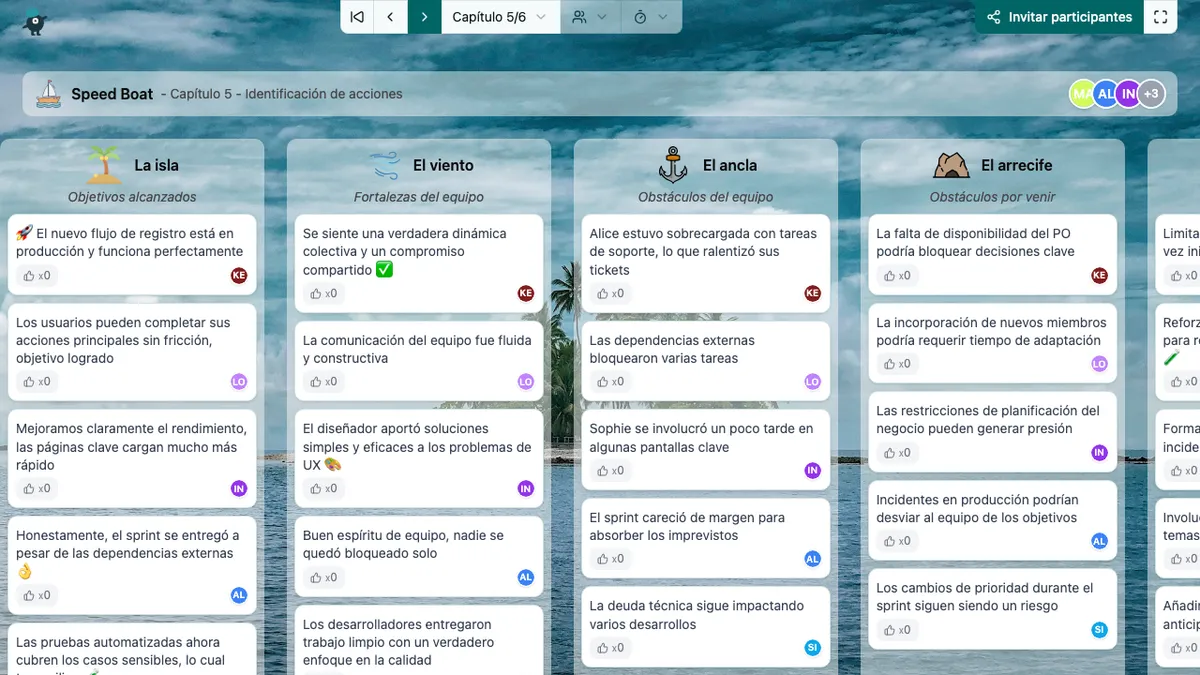
Task: Go to previous chapter arrow
Action: pos(390,17)
